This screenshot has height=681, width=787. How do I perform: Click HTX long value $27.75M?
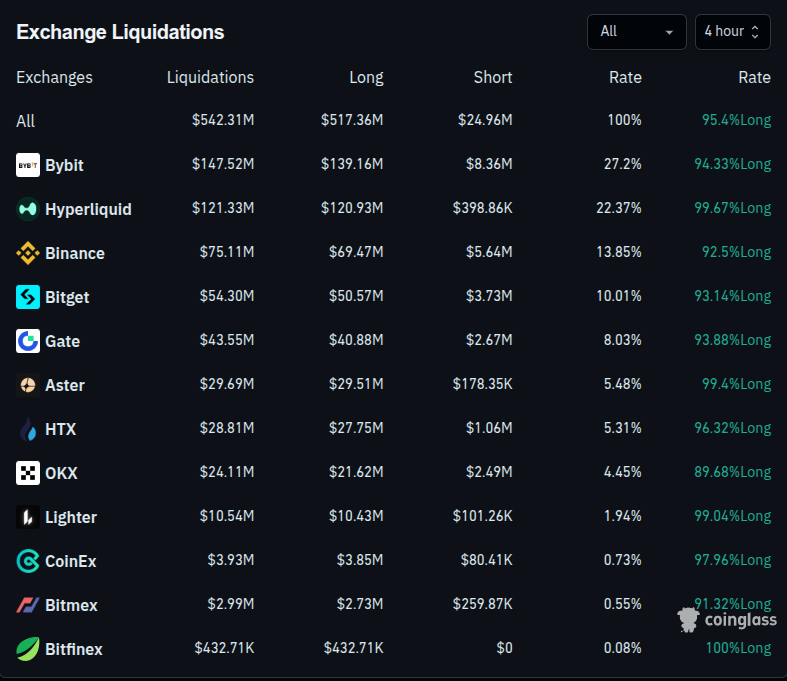(356, 428)
